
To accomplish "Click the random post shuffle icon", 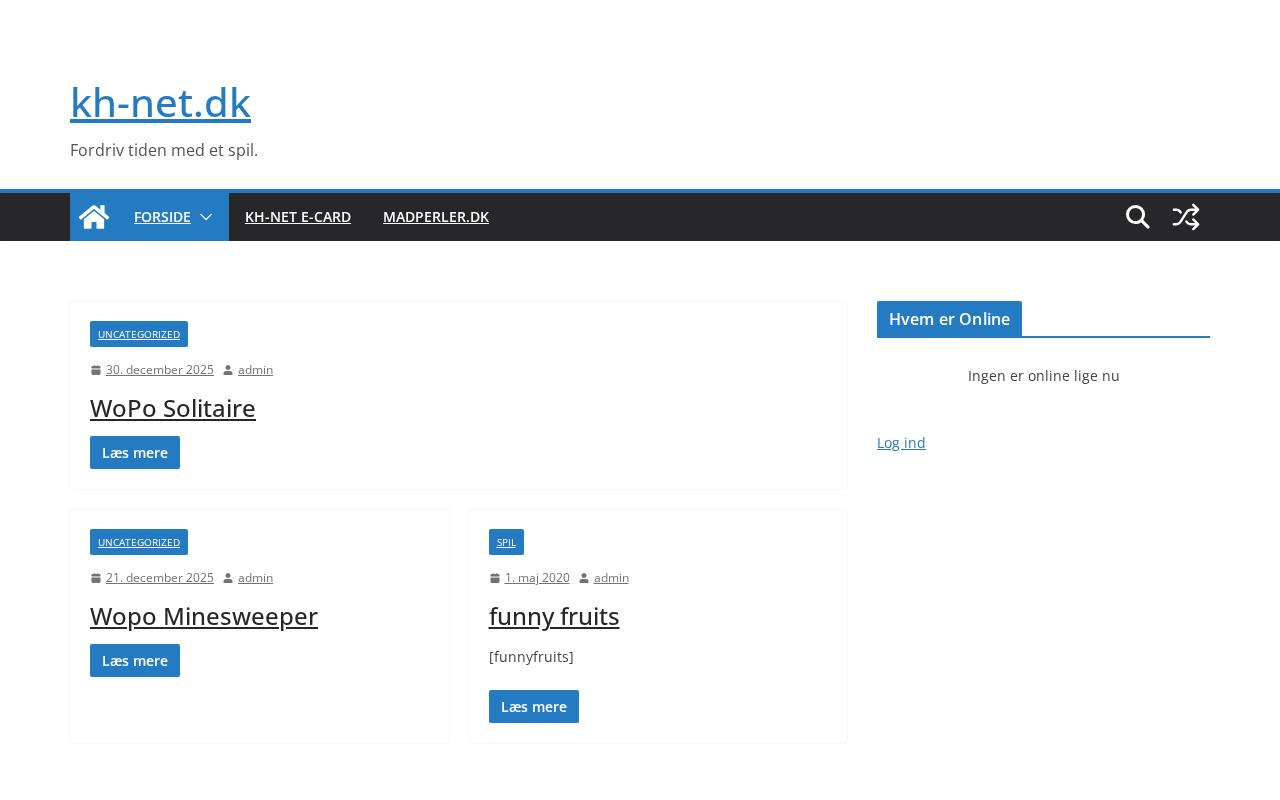I will coord(1186,217).
